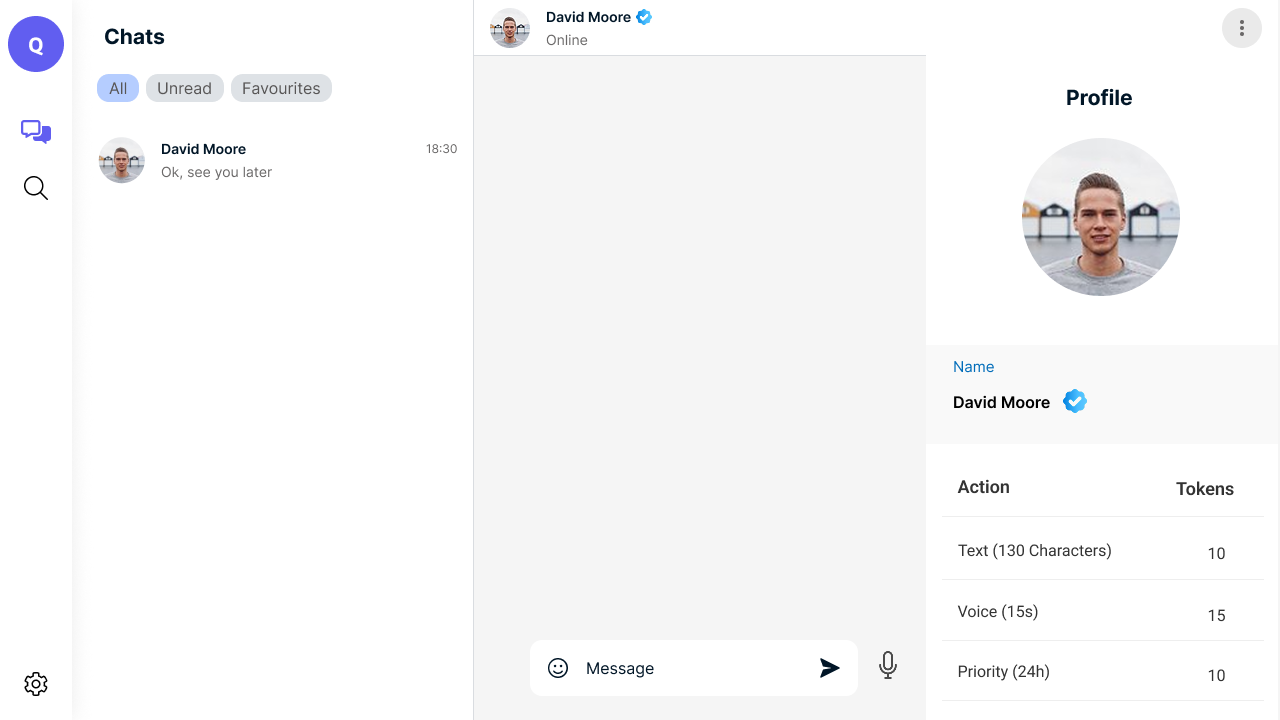Viewport: 1280px width, 720px height.
Task: Click David Moore's verified badge in Profile
Action: tap(1075, 401)
